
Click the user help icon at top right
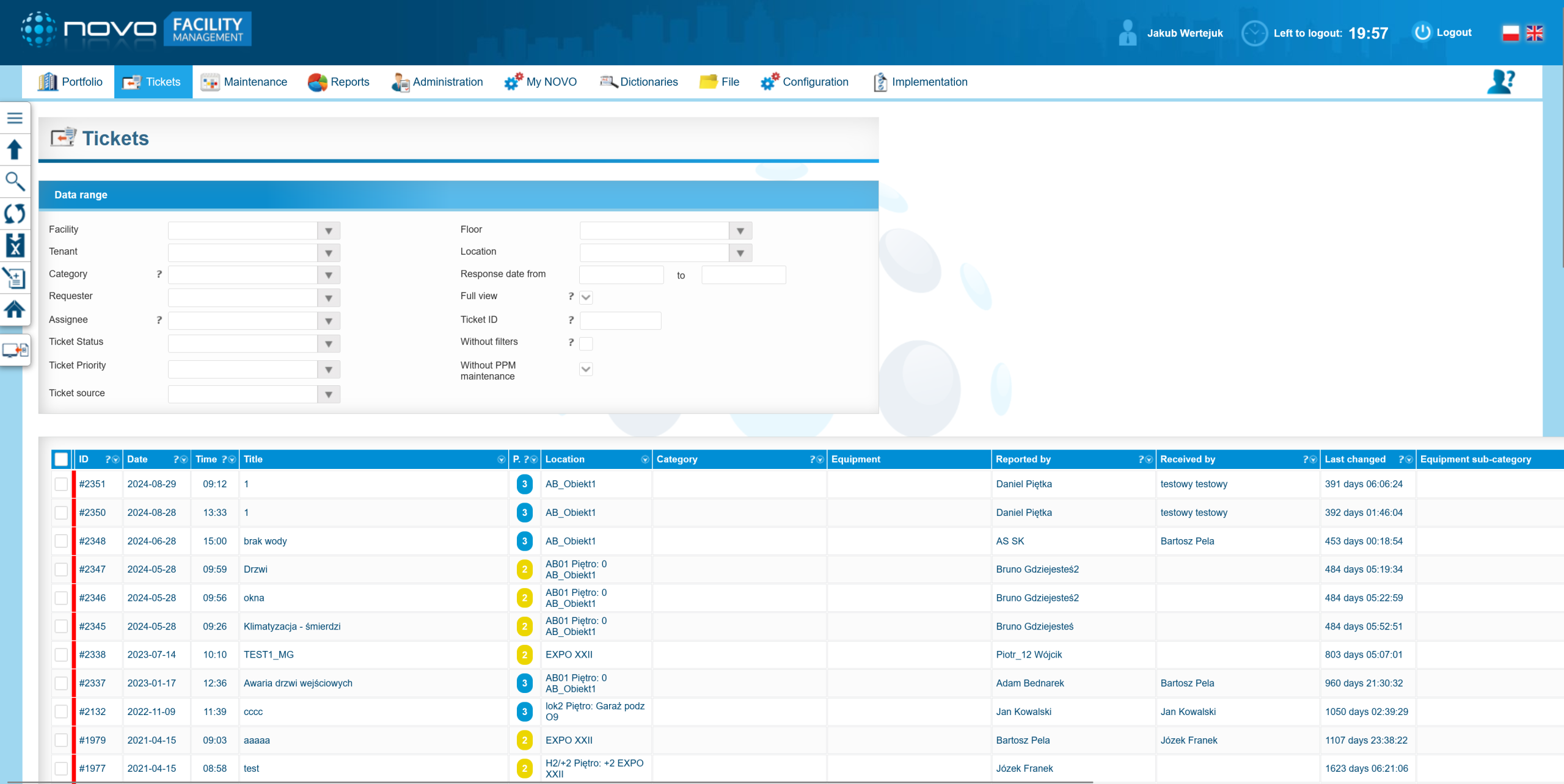[x=1500, y=82]
